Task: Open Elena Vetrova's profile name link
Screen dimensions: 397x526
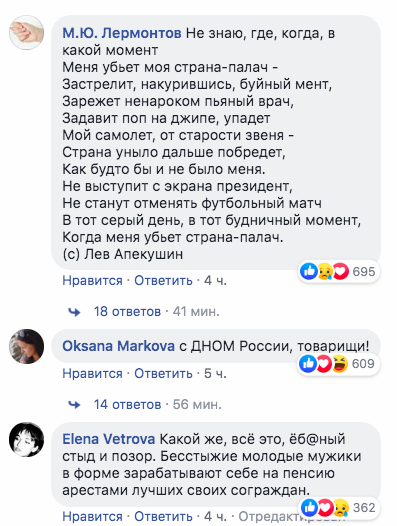Action: [x=109, y=439]
